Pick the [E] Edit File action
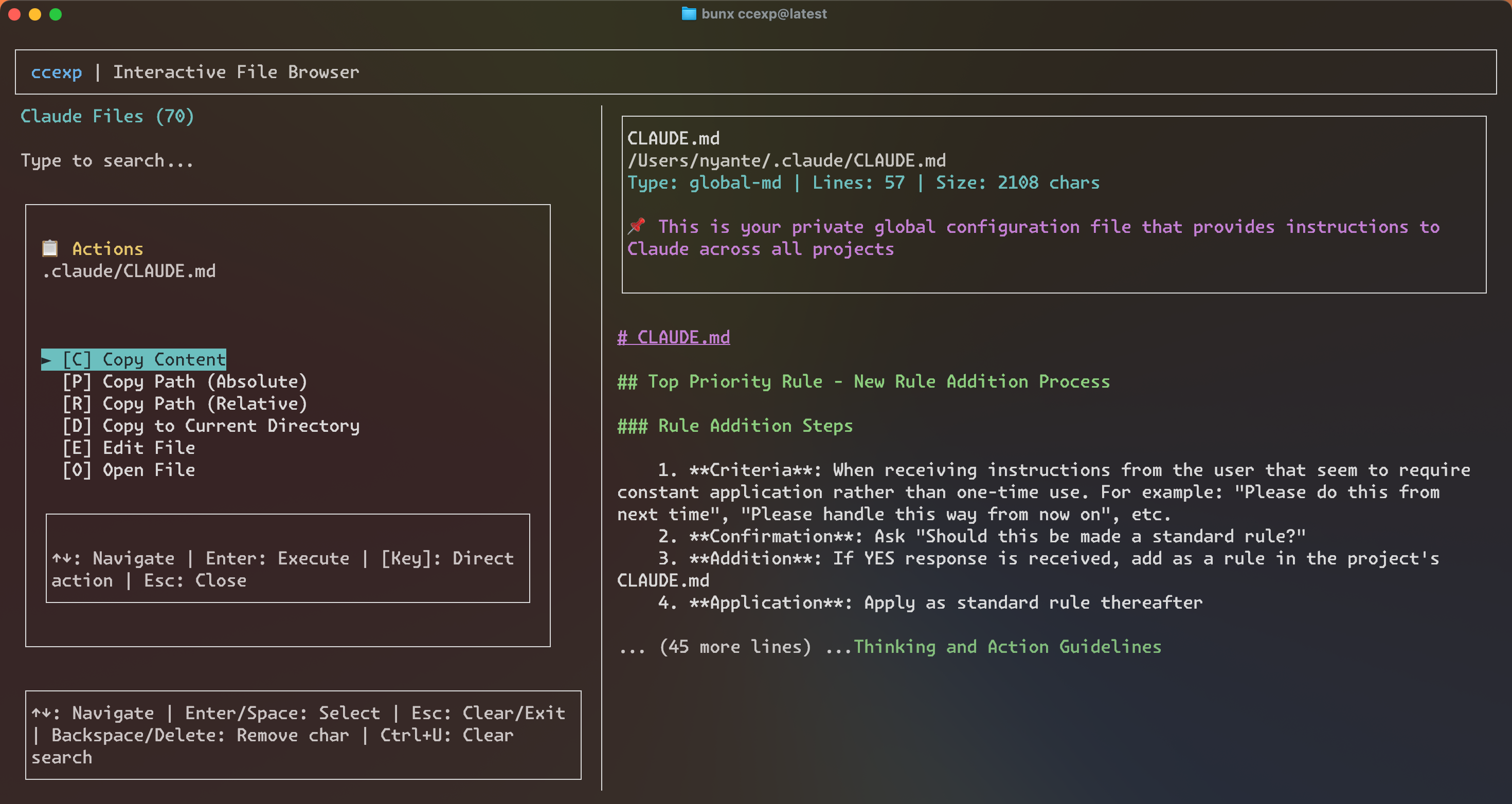 [x=129, y=448]
